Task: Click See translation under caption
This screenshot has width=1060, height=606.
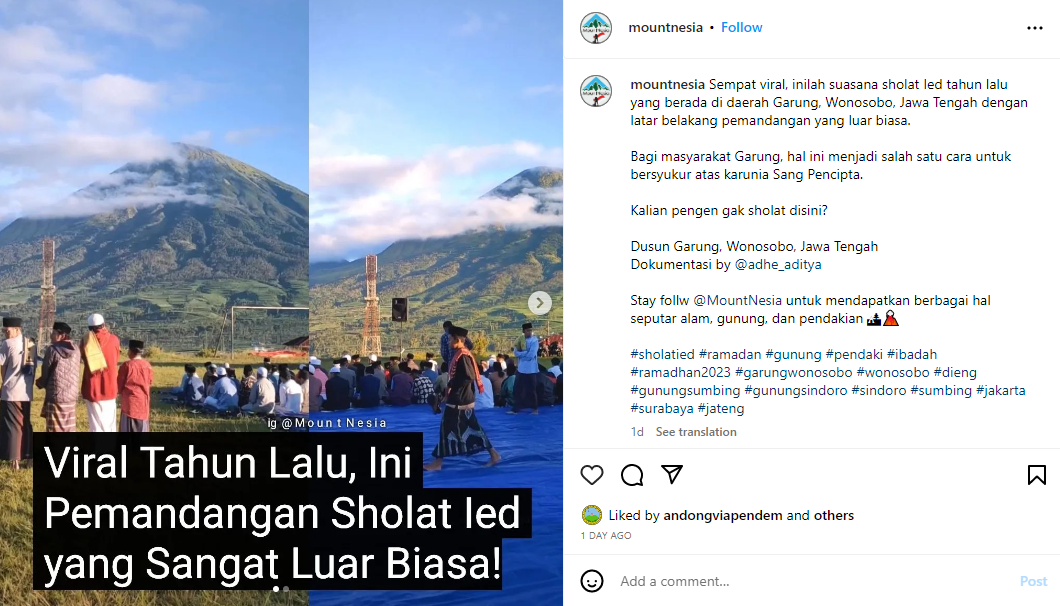Action: 696,432
